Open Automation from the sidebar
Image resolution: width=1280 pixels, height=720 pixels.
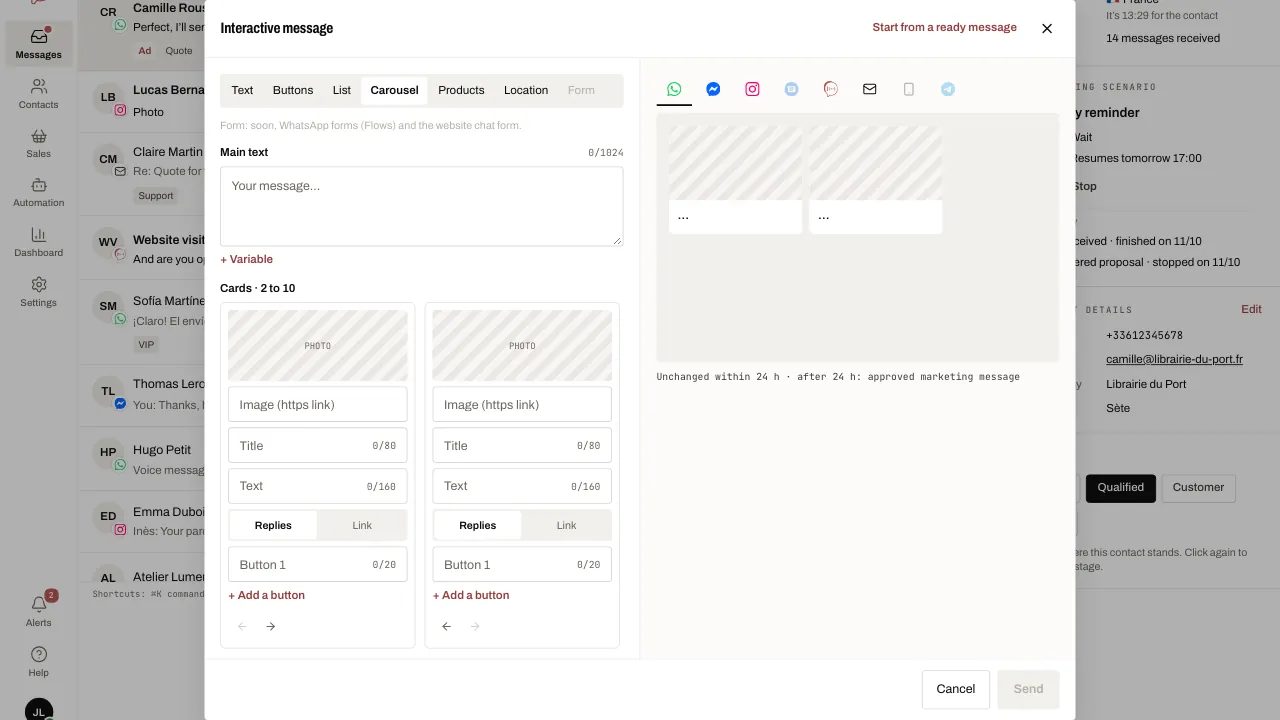[39, 192]
